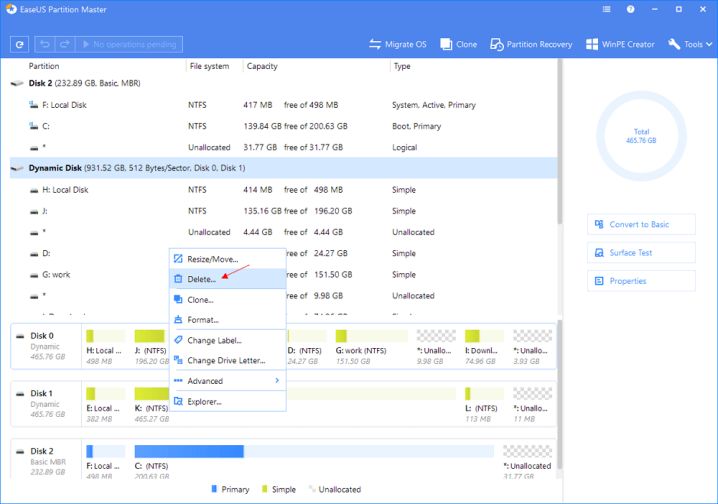Open the Properties button in the right panel
718x504 pixels.
pyautogui.click(x=641, y=281)
